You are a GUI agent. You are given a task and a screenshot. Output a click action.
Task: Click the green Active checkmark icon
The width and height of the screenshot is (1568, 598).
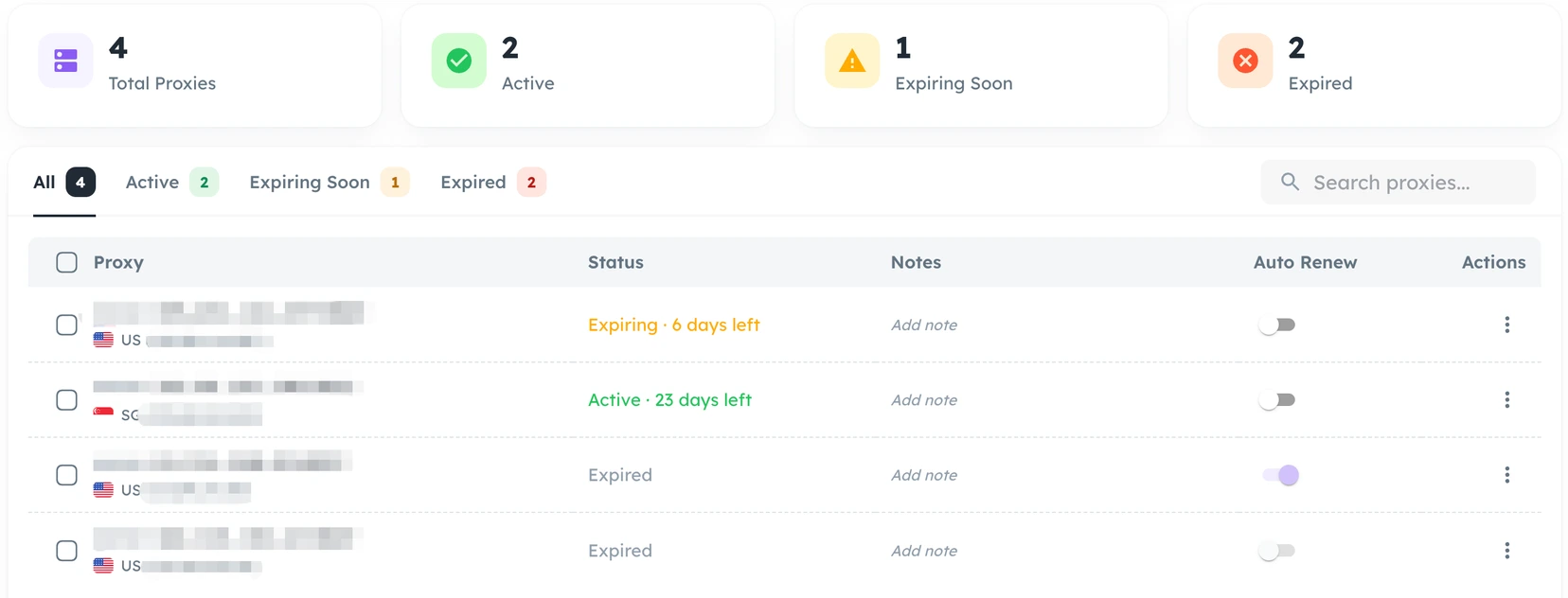pyautogui.click(x=459, y=61)
